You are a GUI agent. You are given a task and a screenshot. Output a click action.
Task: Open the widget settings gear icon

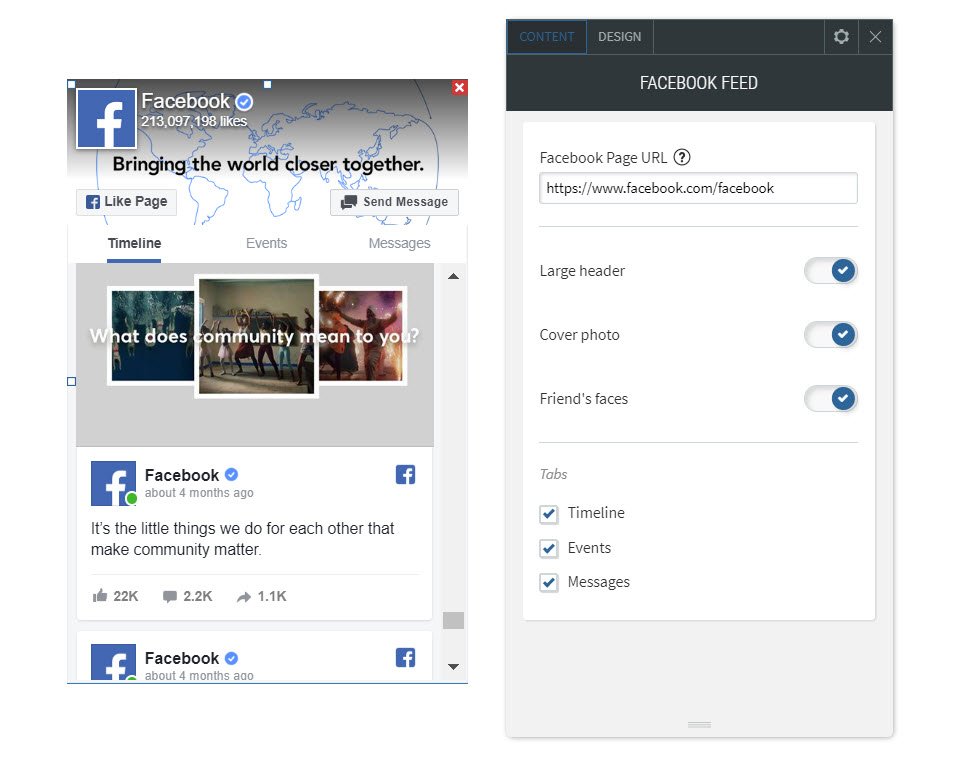[841, 37]
